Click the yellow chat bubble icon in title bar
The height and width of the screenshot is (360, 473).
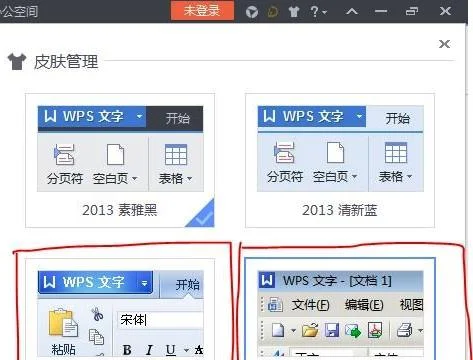point(273,12)
